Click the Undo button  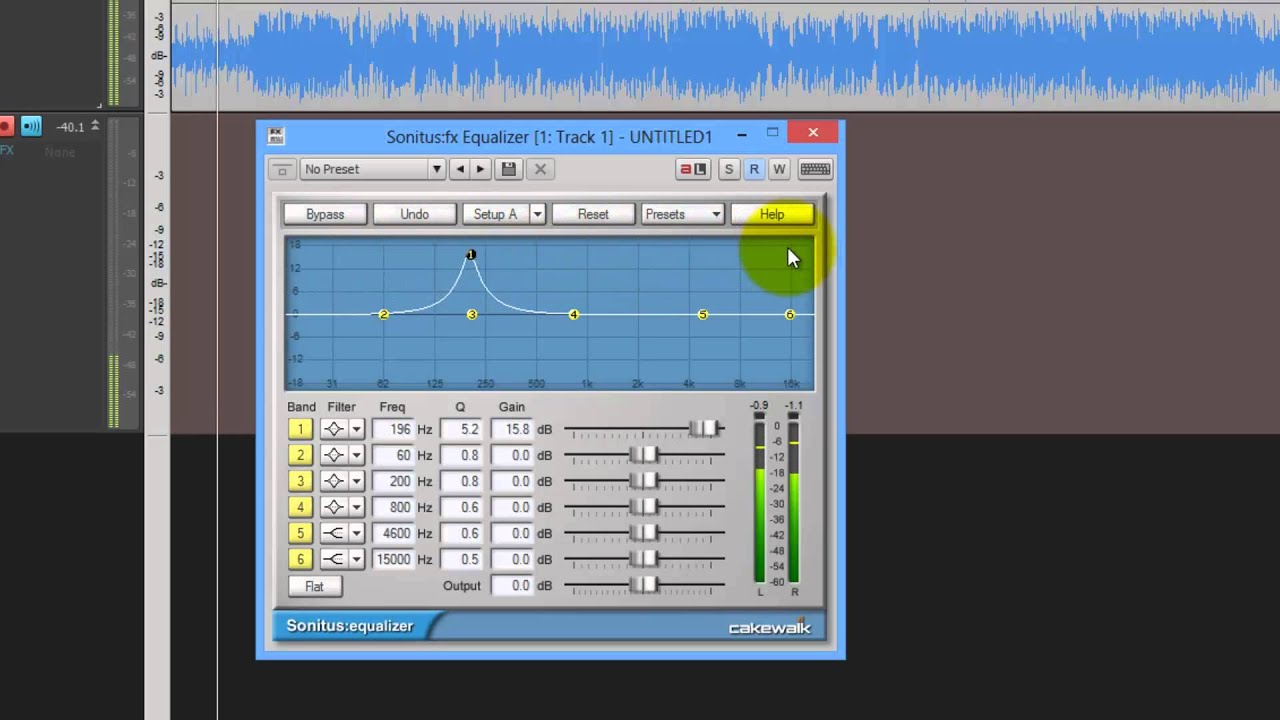click(x=414, y=214)
